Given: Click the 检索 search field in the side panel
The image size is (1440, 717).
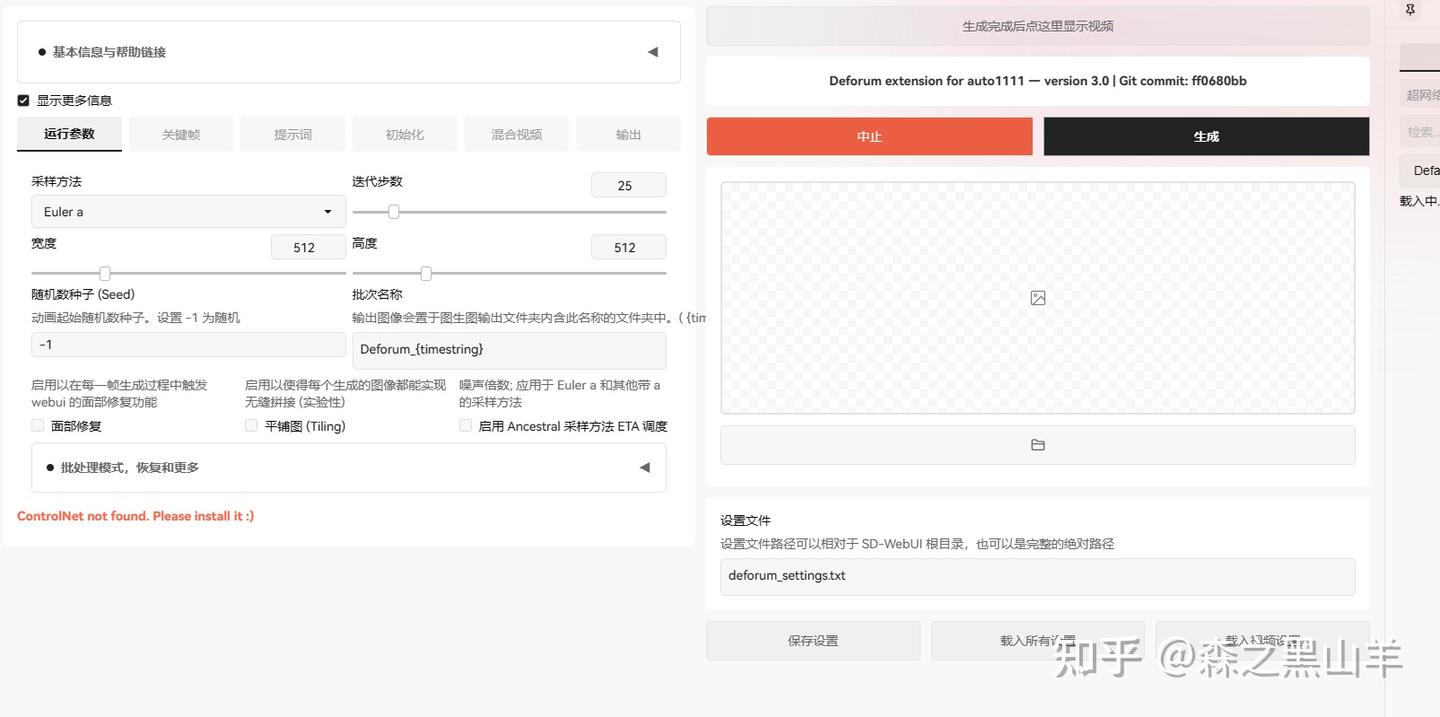Looking at the screenshot, I should point(1420,131).
